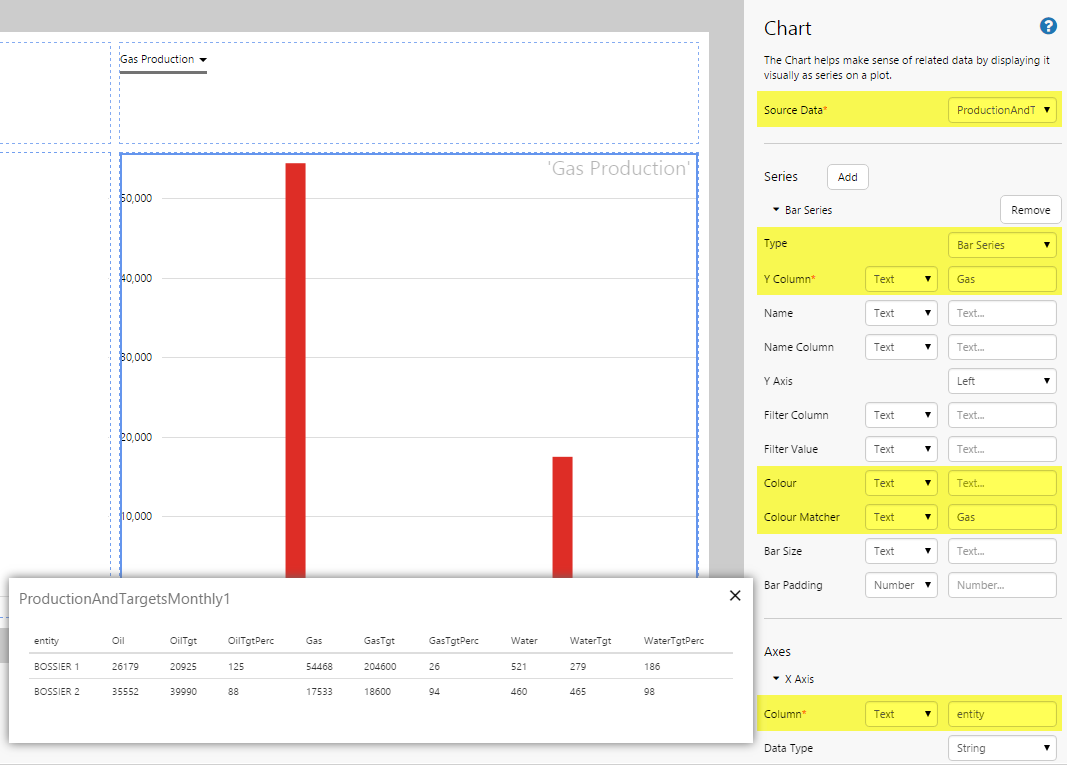Change Y Column value type dropdown
This screenshot has width=1067, height=765.
coord(900,279)
